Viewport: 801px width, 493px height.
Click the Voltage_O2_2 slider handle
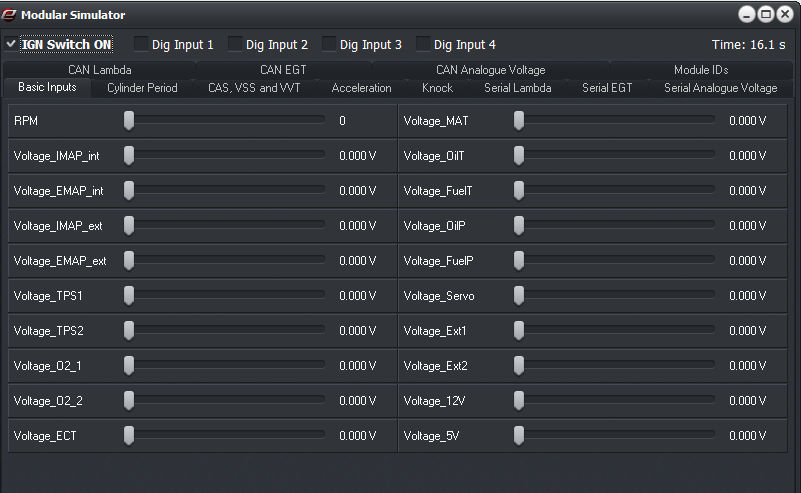129,401
